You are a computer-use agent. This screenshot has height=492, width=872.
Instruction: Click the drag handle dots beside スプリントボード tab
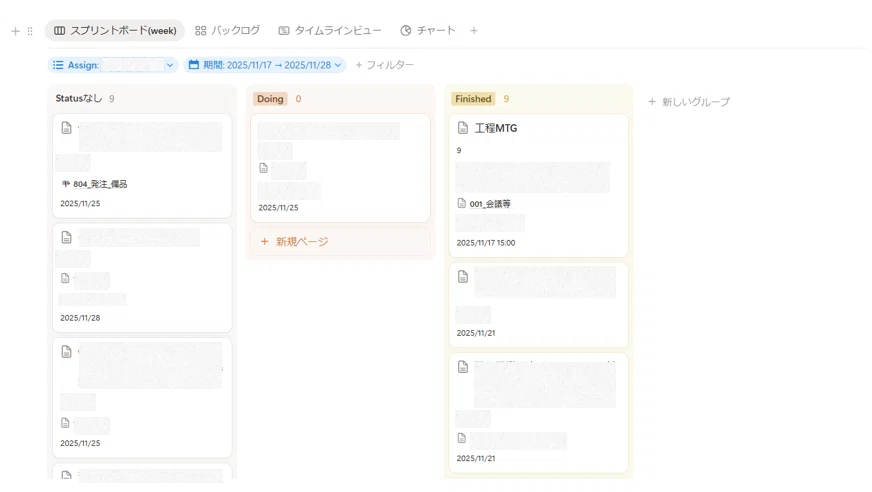point(30,31)
